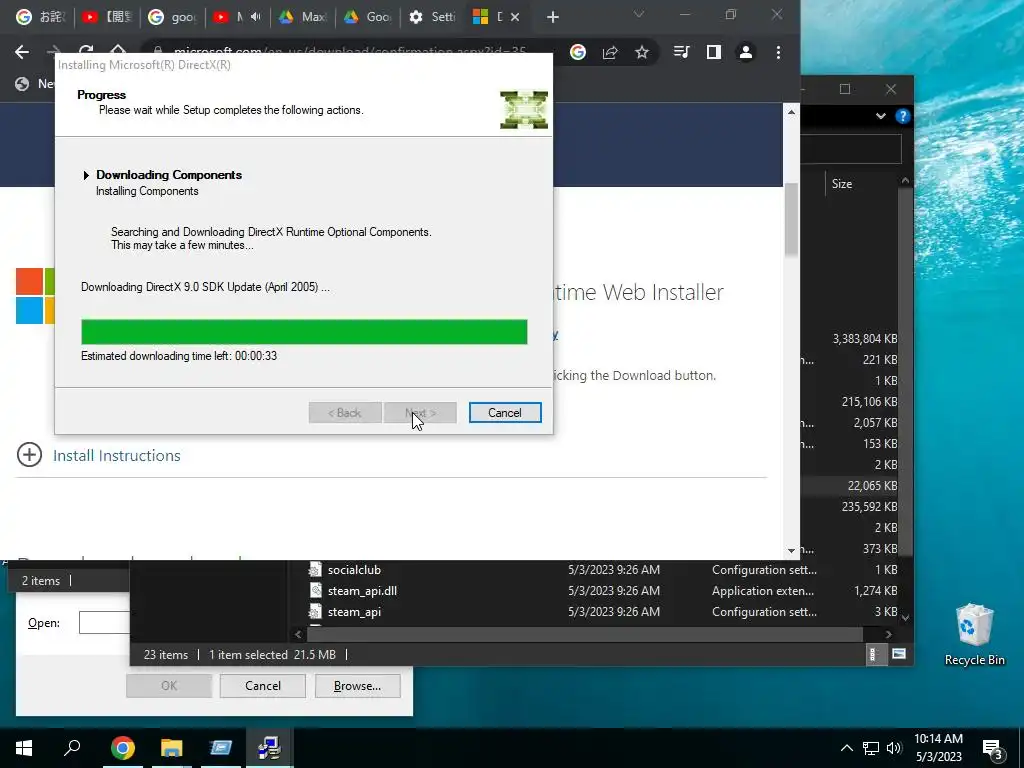This screenshot has height=768, width=1024.
Task: Click the Chrome home icon
Action: click(118, 50)
